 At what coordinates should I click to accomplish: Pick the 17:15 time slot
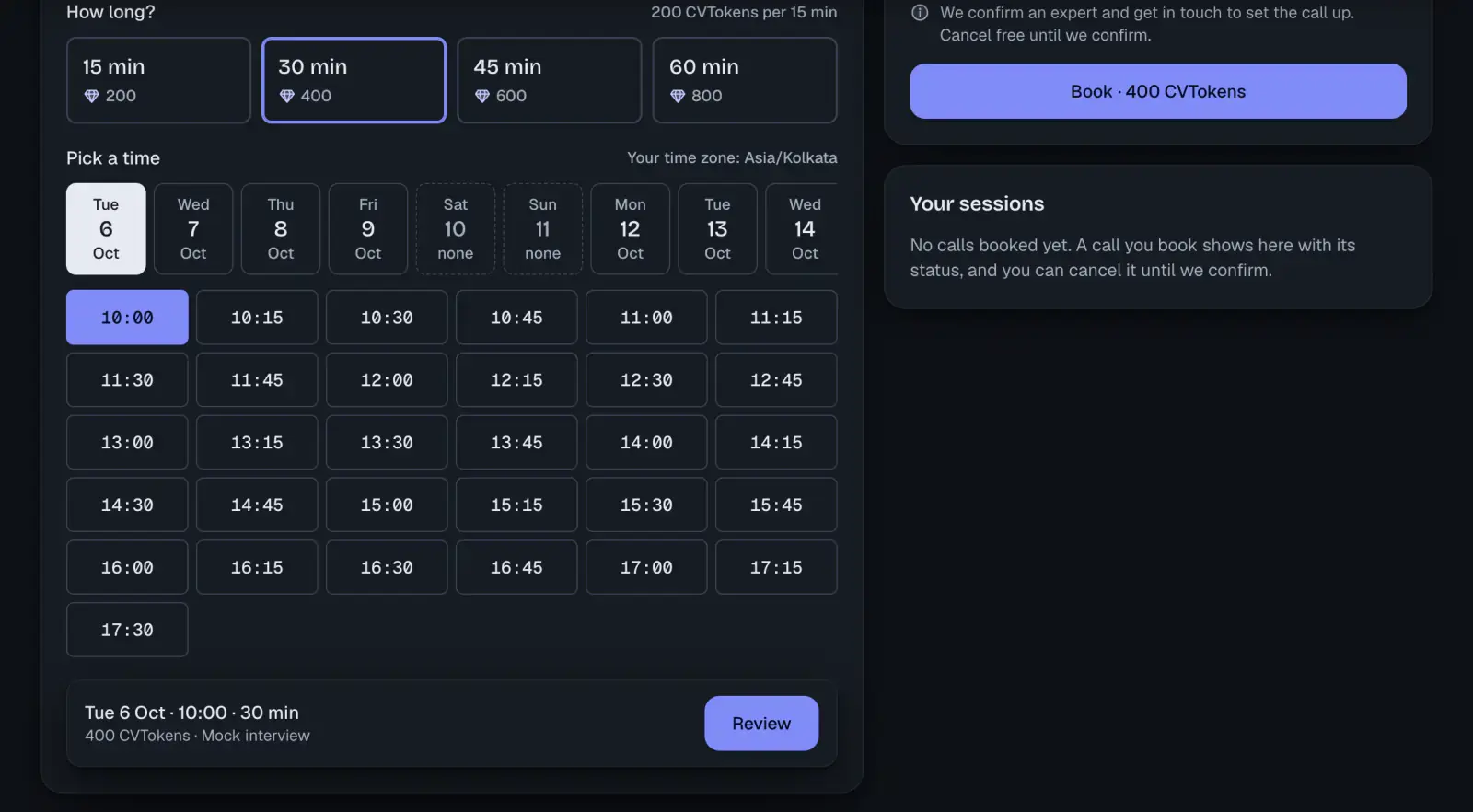pyautogui.click(x=776, y=567)
